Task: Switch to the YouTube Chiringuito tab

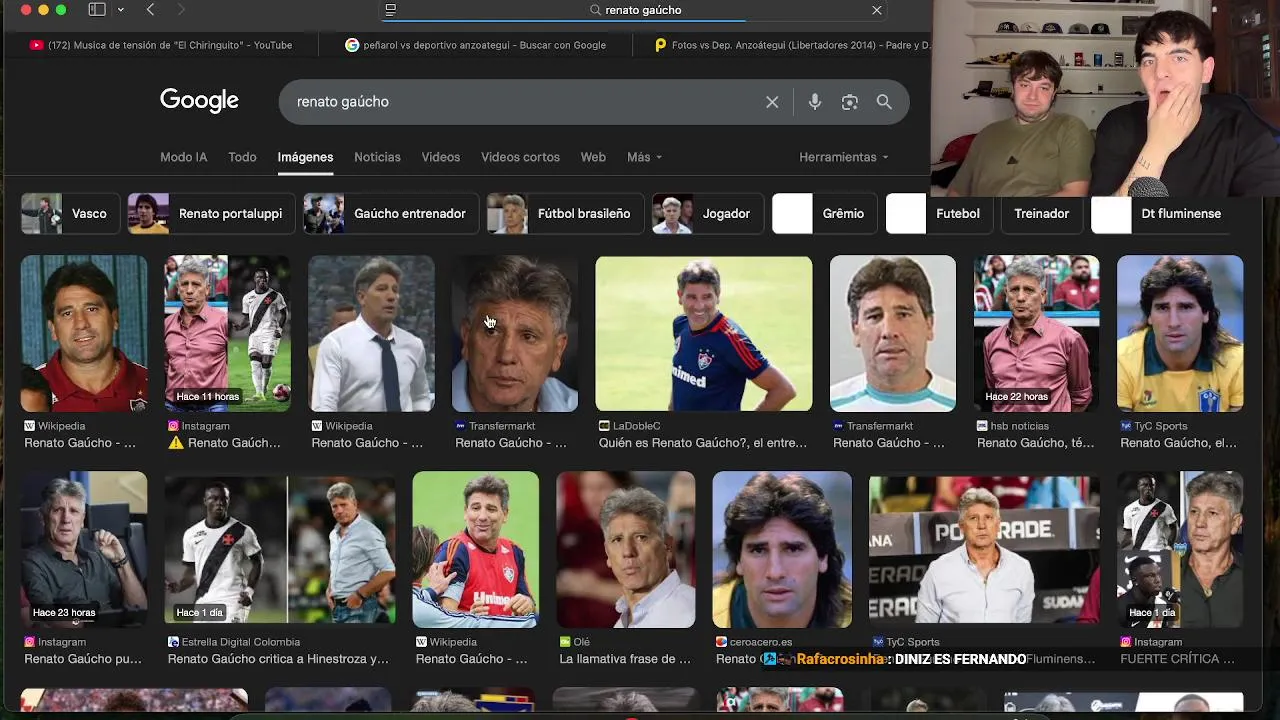Action: [x=161, y=45]
